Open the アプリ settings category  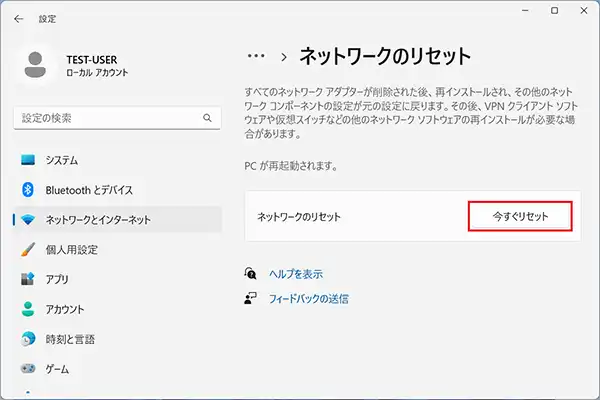tap(117, 279)
